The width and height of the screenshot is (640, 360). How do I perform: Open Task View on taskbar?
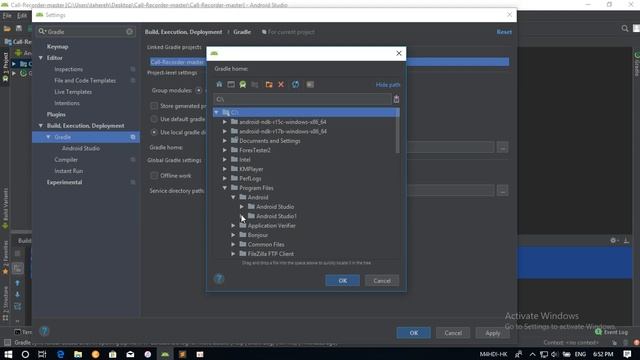tap(42, 354)
